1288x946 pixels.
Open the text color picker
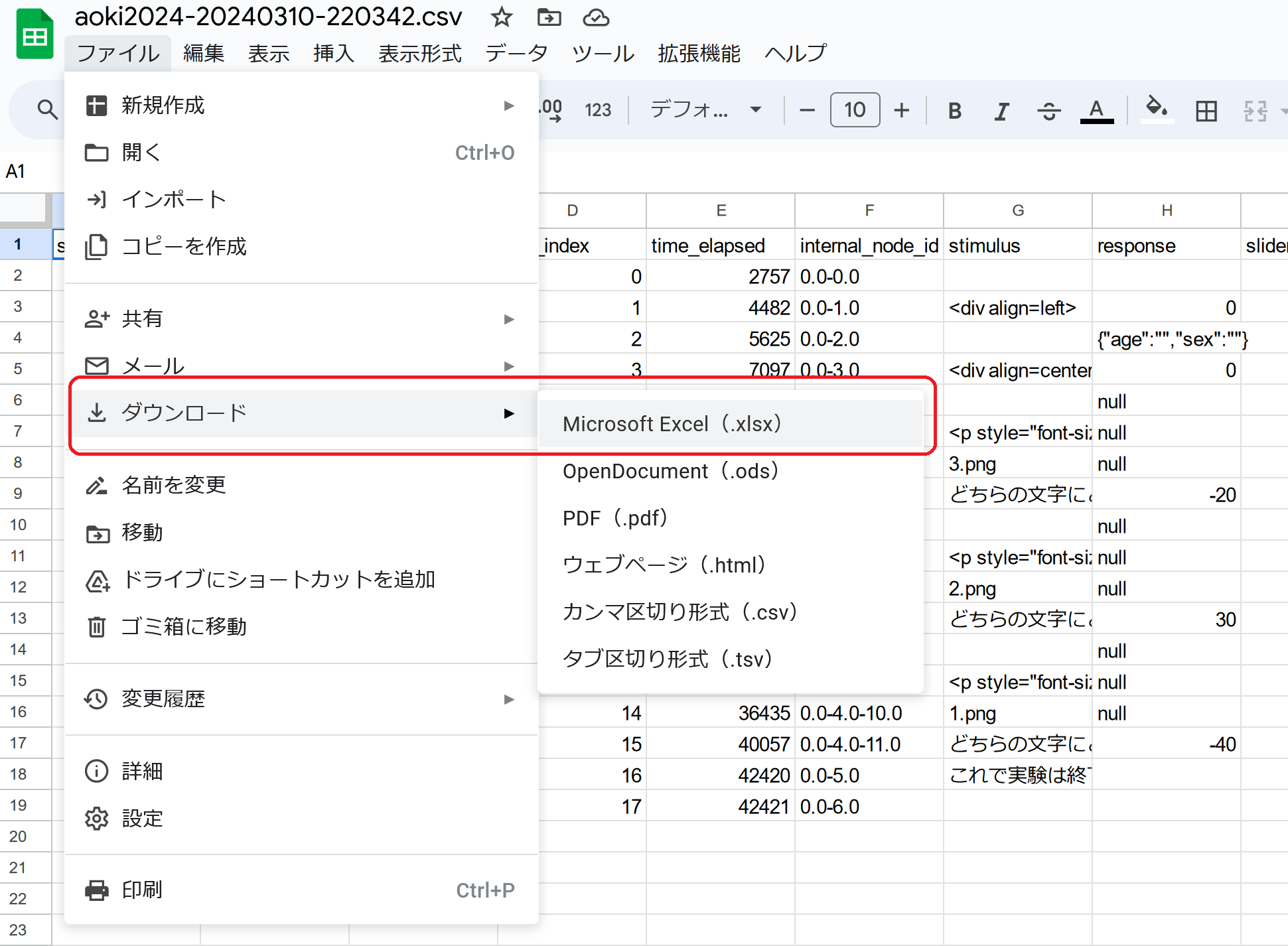pos(1097,110)
